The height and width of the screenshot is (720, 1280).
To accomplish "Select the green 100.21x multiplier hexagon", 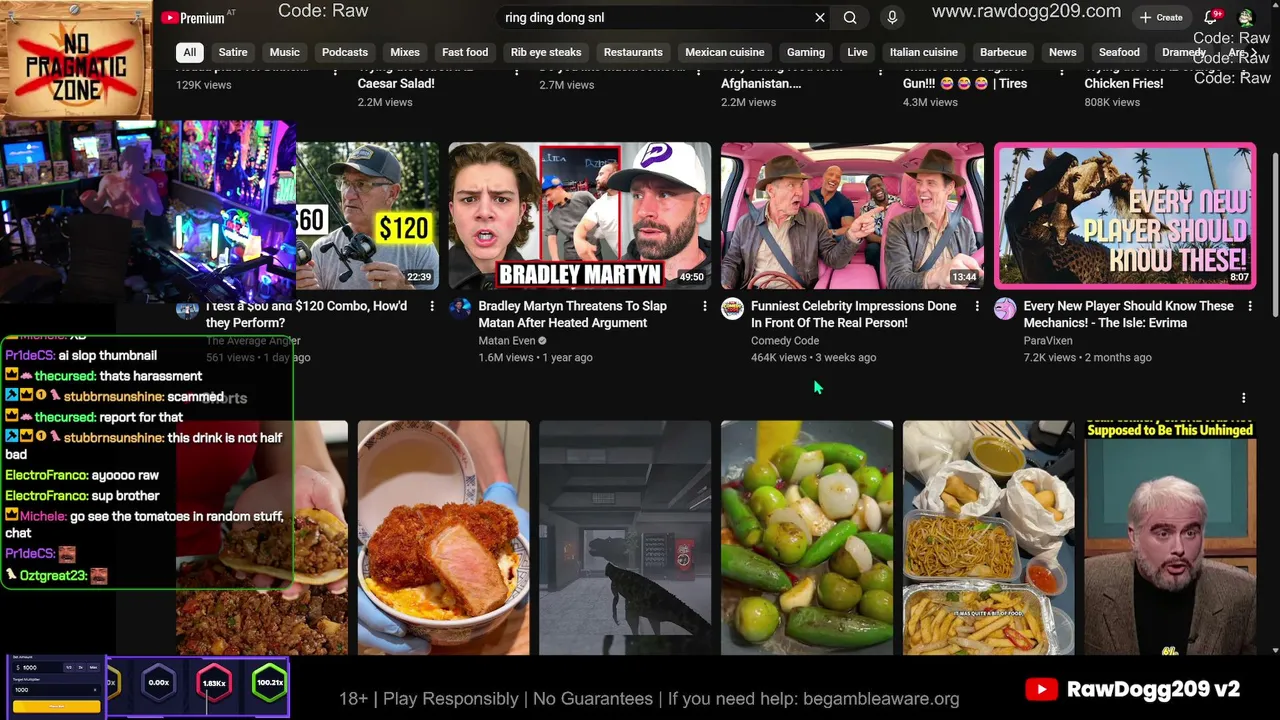I will pos(269,683).
